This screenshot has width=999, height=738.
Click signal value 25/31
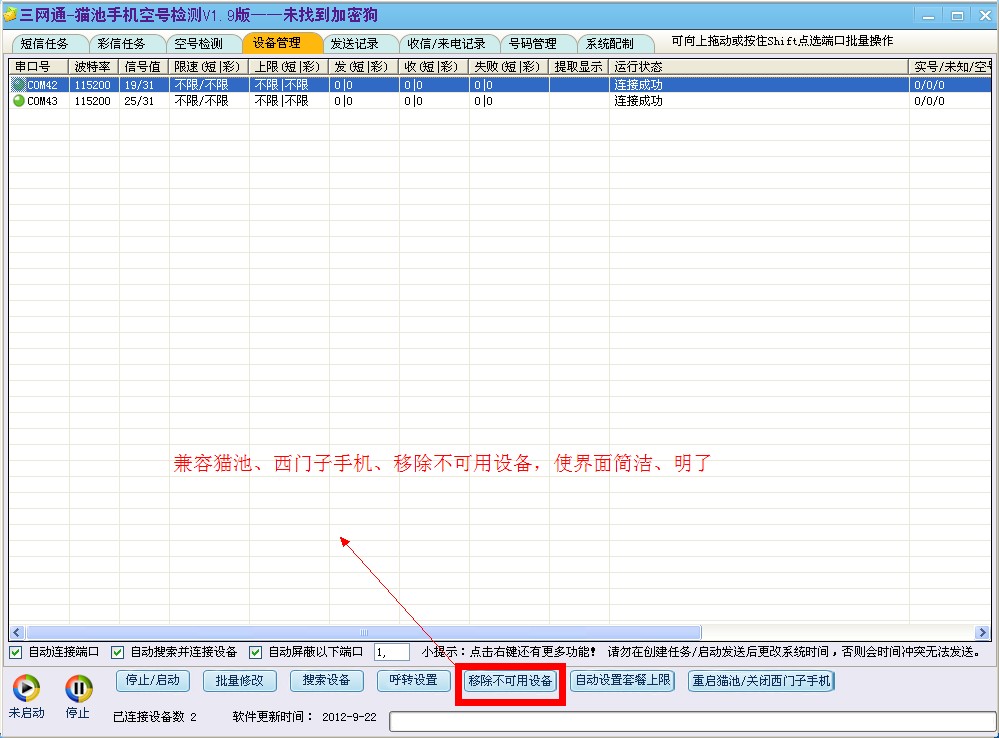[140, 101]
